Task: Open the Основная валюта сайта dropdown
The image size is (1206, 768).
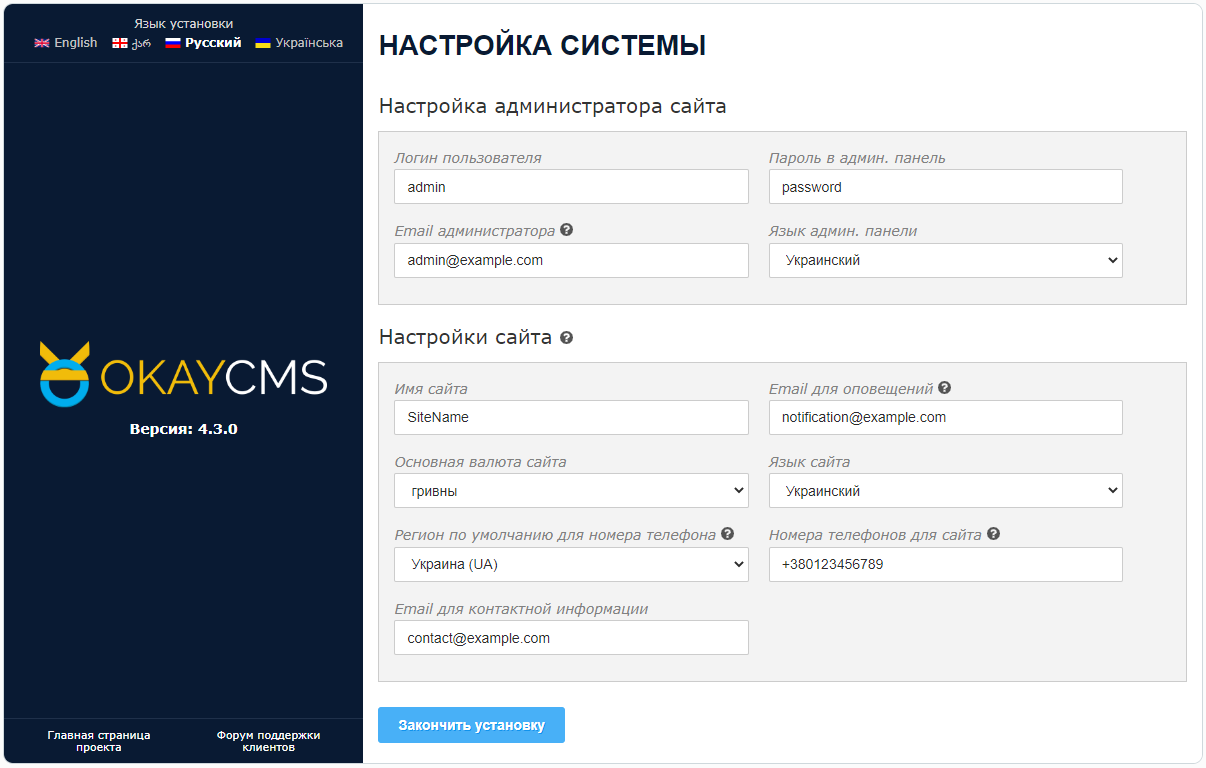Action: tap(571, 490)
